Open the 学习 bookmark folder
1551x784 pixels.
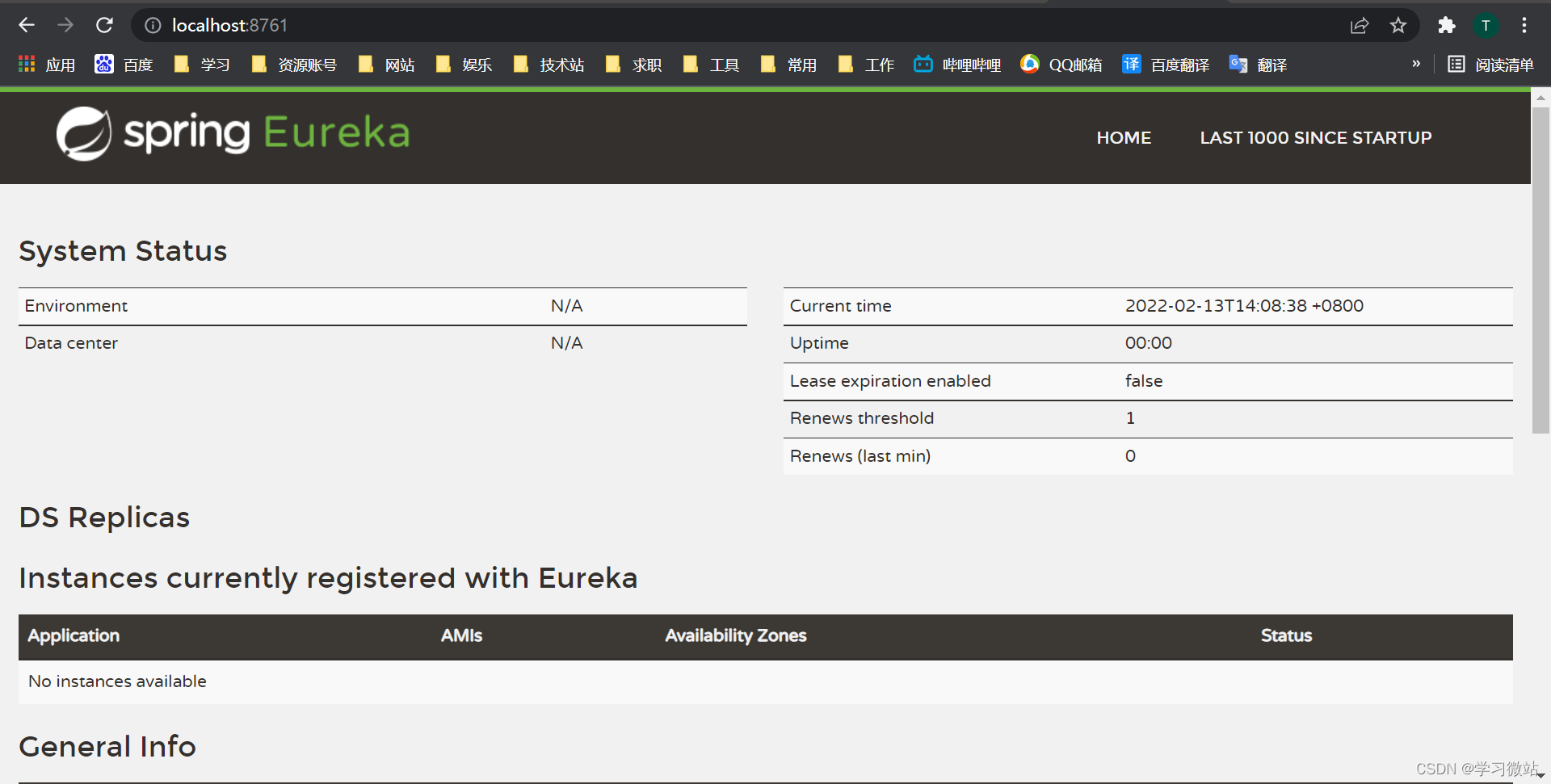click(202, 65)
